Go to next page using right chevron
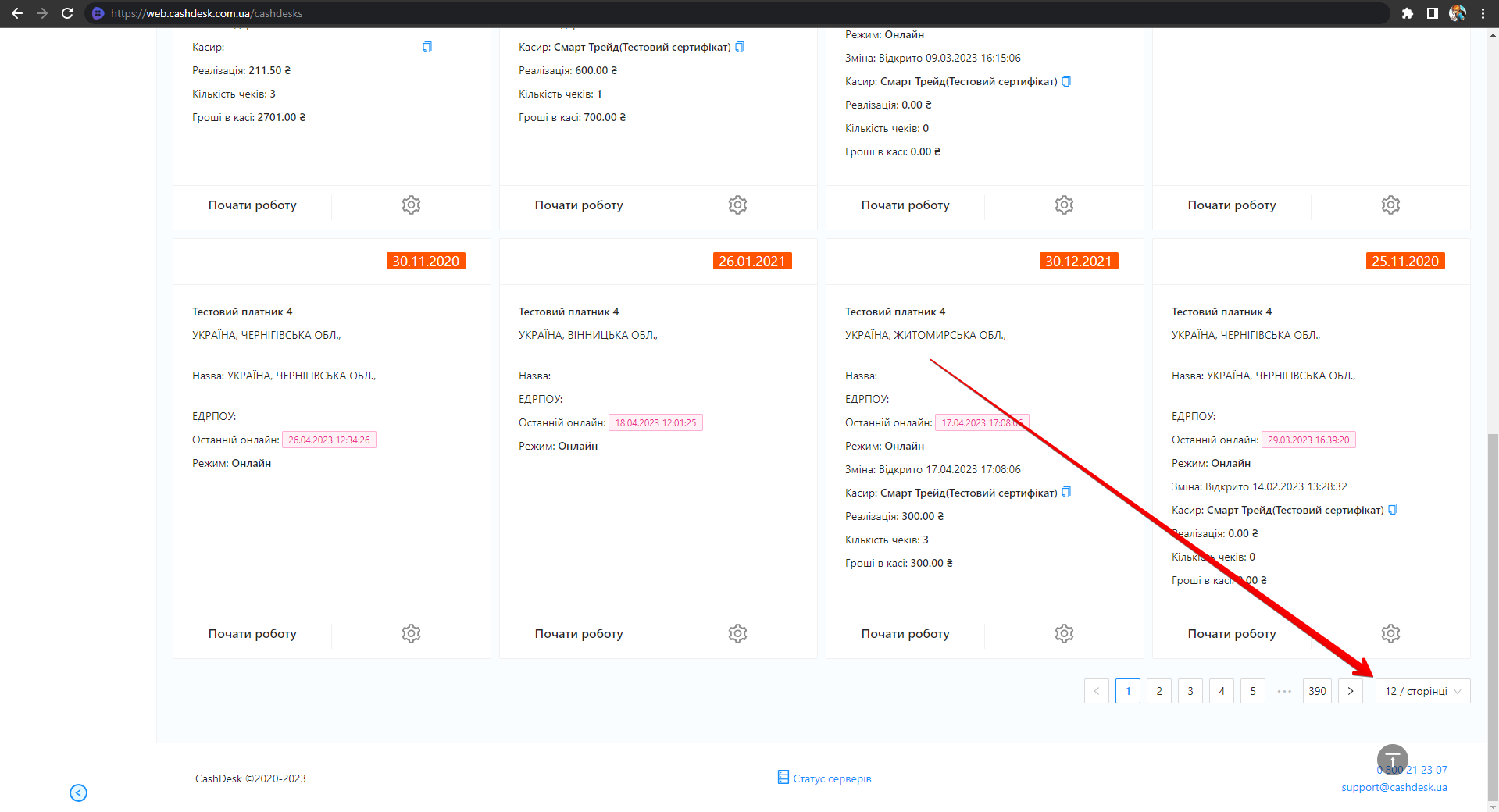 point(1350,691)
